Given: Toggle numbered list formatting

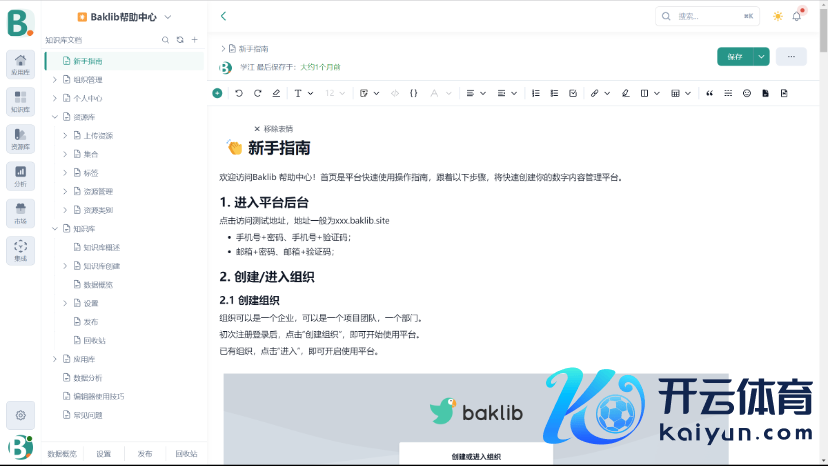Looking at the screenshot, I should coord(536,93).
